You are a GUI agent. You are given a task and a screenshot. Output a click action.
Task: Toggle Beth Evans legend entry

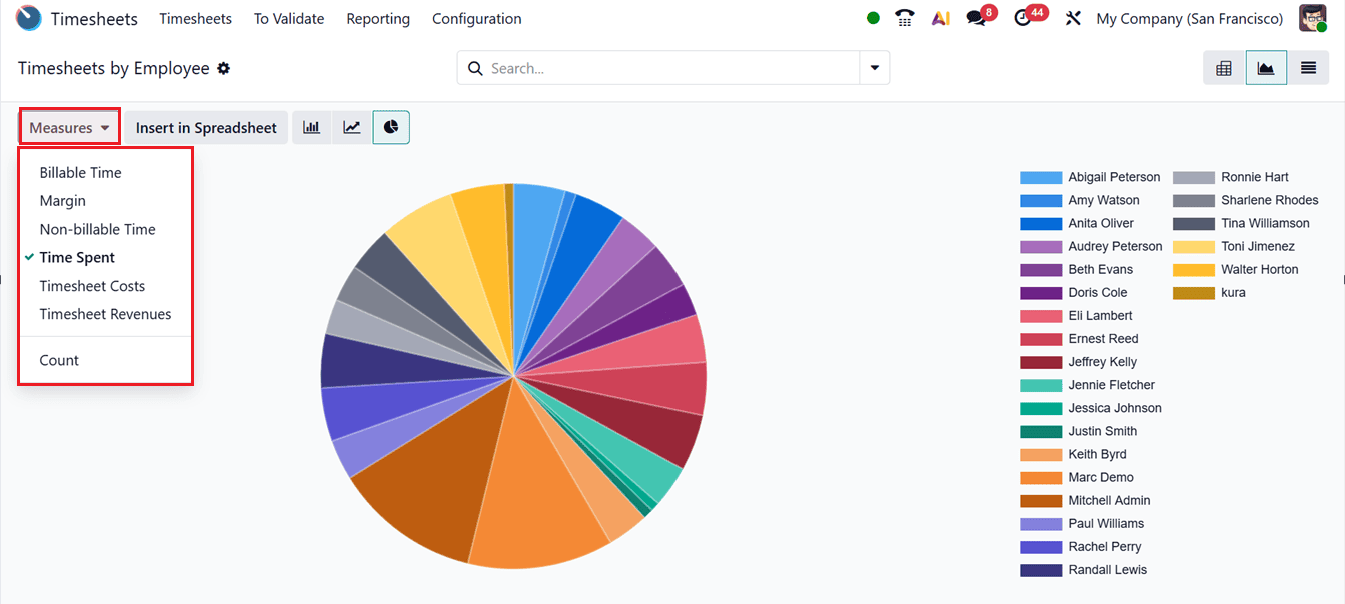[1076, 269]
